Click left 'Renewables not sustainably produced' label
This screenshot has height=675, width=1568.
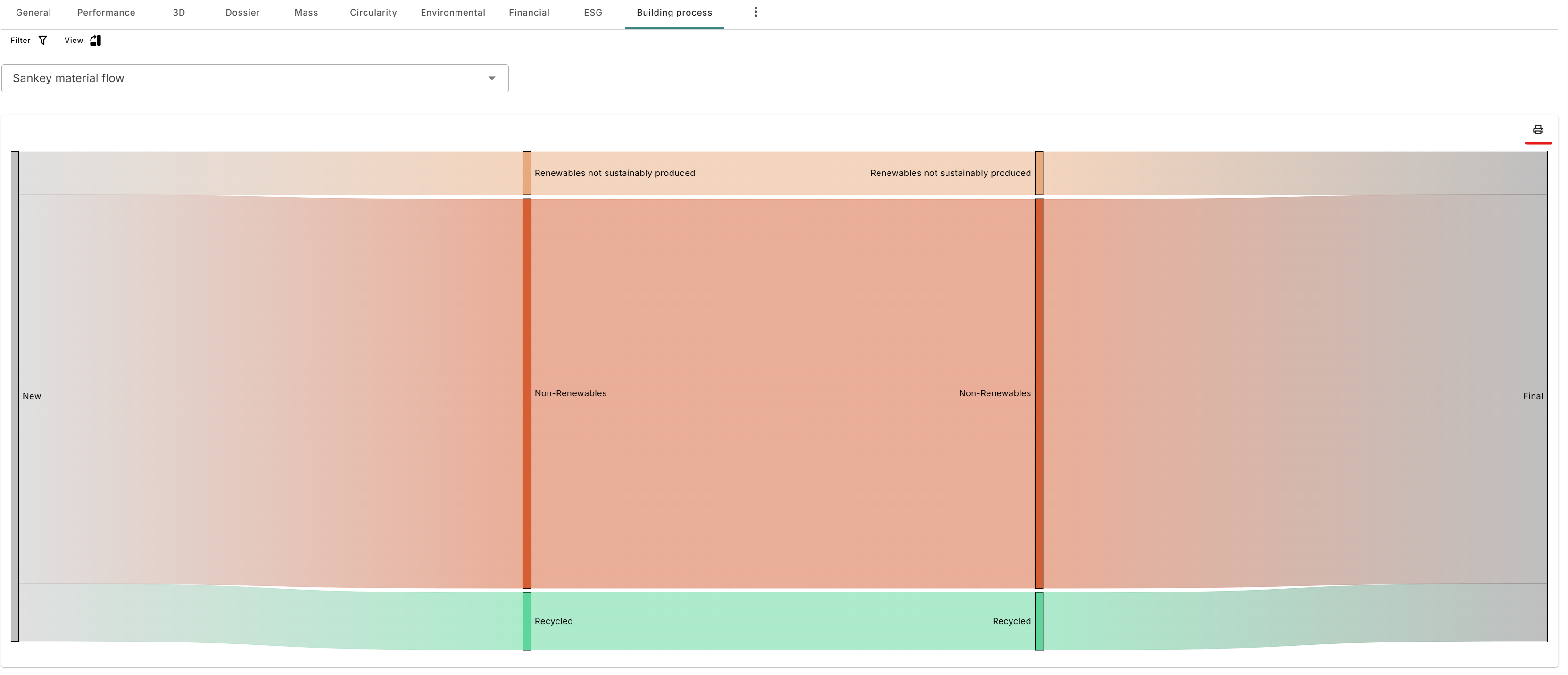(615, 174)
